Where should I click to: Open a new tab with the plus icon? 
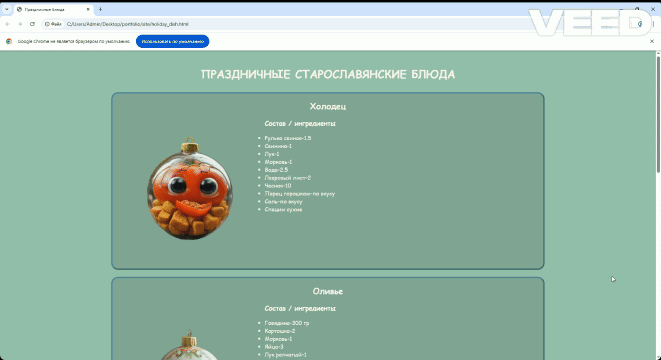point(100,9)
